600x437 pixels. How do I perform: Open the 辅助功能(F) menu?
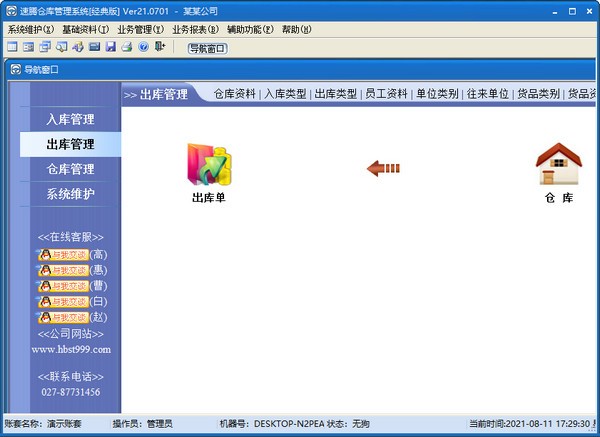pos(250,29)
